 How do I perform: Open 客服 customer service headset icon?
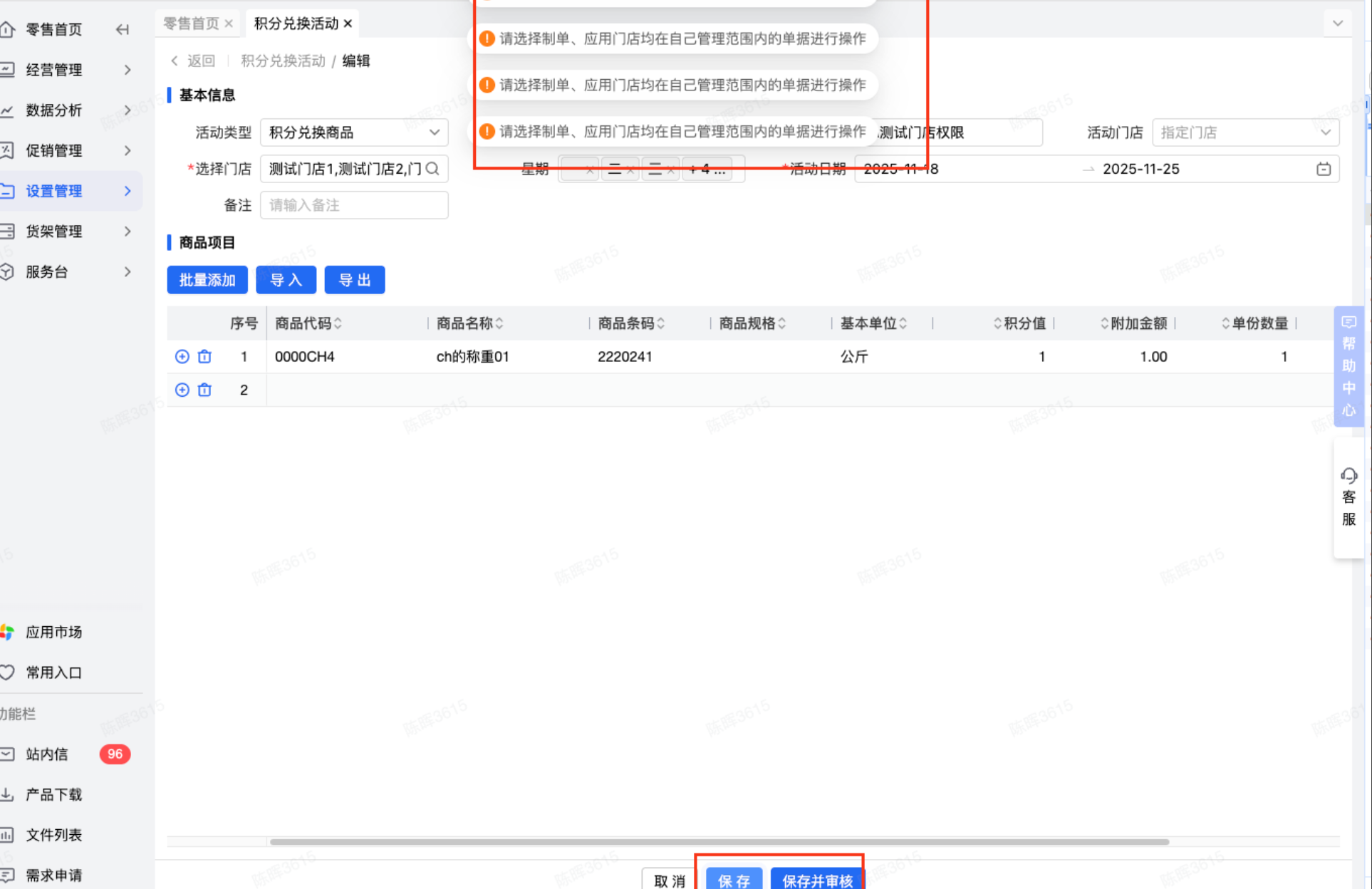click(x=1348, y=475)
